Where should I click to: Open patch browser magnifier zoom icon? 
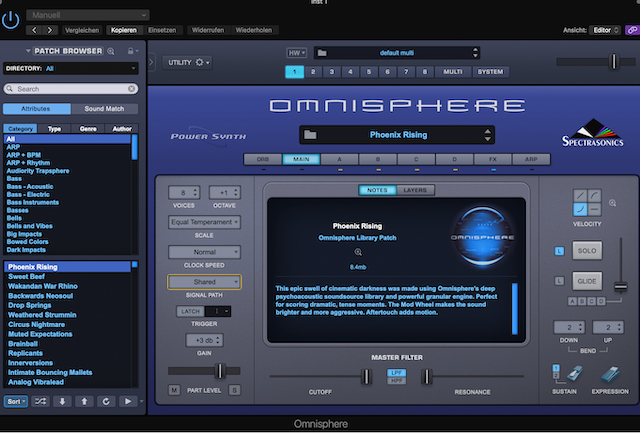[x=111, y=51]
